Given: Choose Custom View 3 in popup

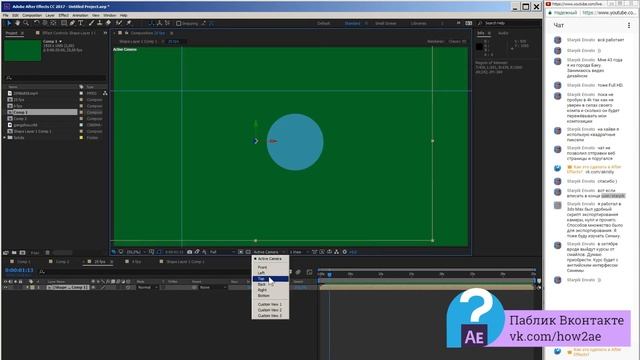Looking at the screenshot, I should (270, 316).
